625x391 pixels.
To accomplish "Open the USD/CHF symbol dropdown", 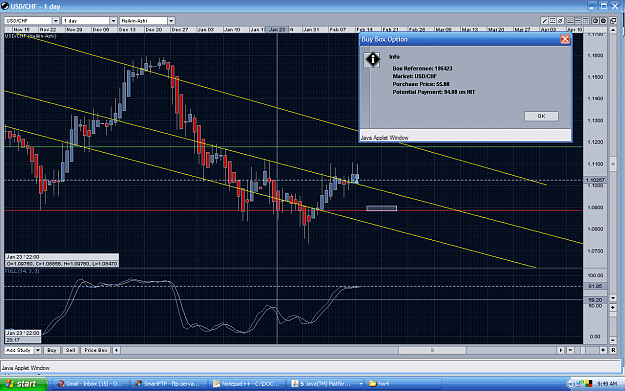I will pyautogui.click(x=55, y=21).
